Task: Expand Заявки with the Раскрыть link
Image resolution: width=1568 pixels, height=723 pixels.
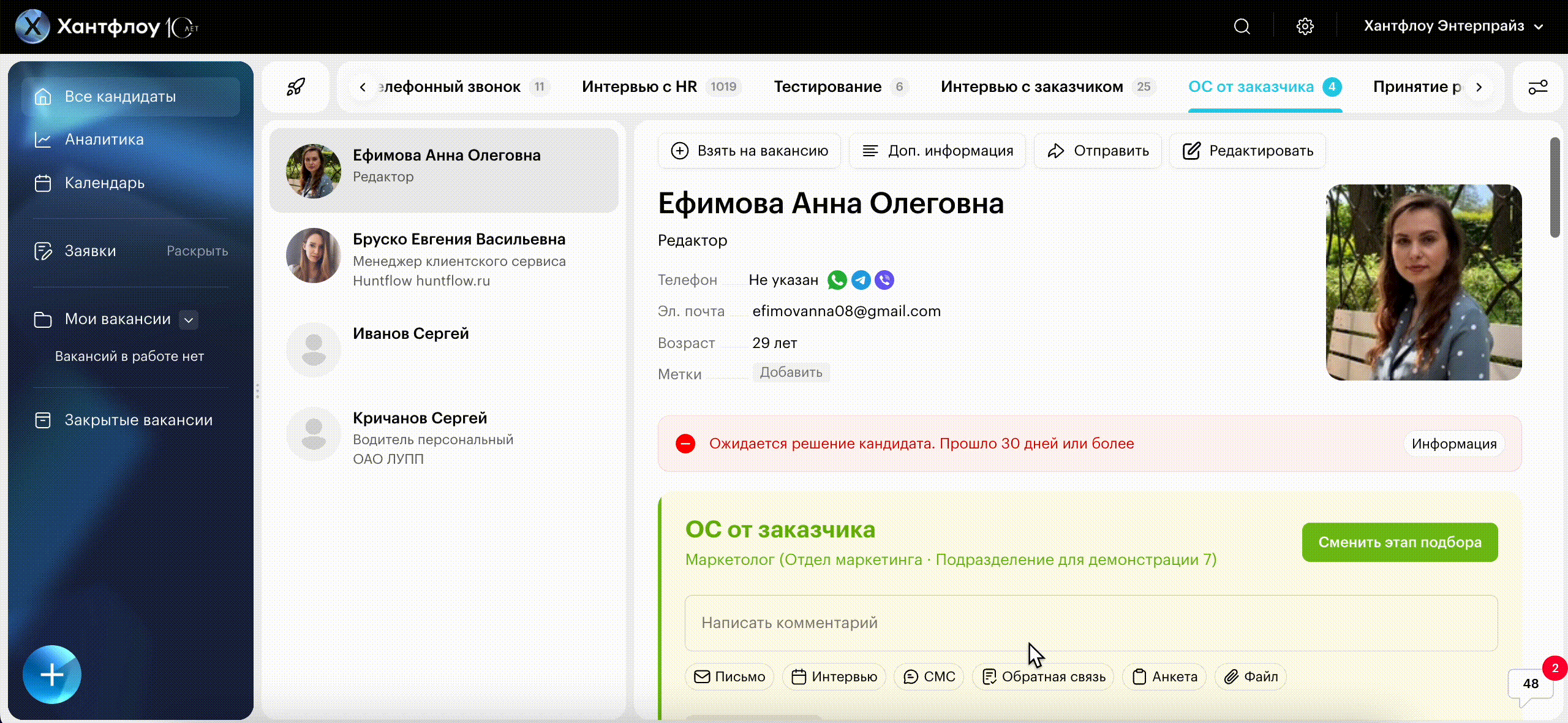Action: [x=197, y=251]
